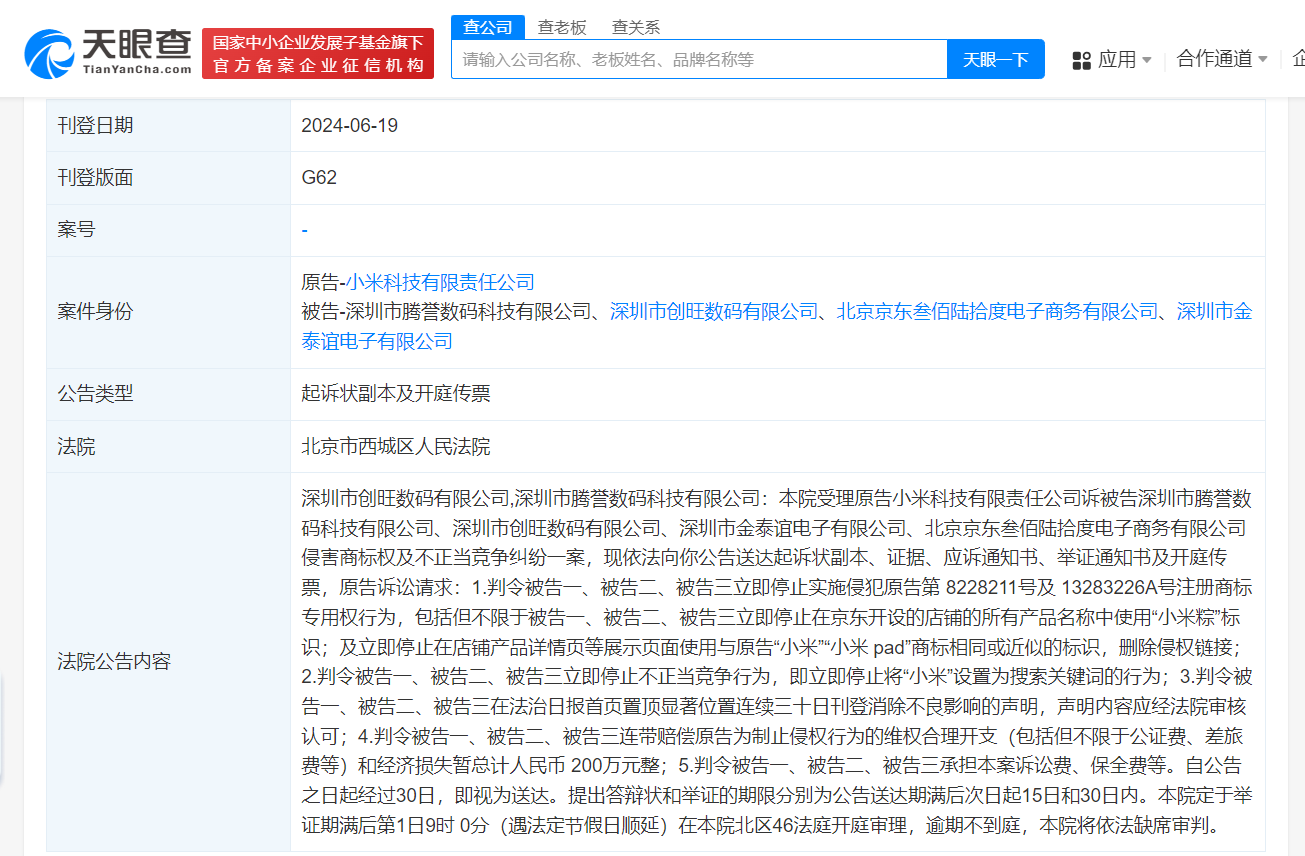Click the 应用 label in the header
The width and height of the screenshot is (1305, 856).
[x=1118, y=60]
